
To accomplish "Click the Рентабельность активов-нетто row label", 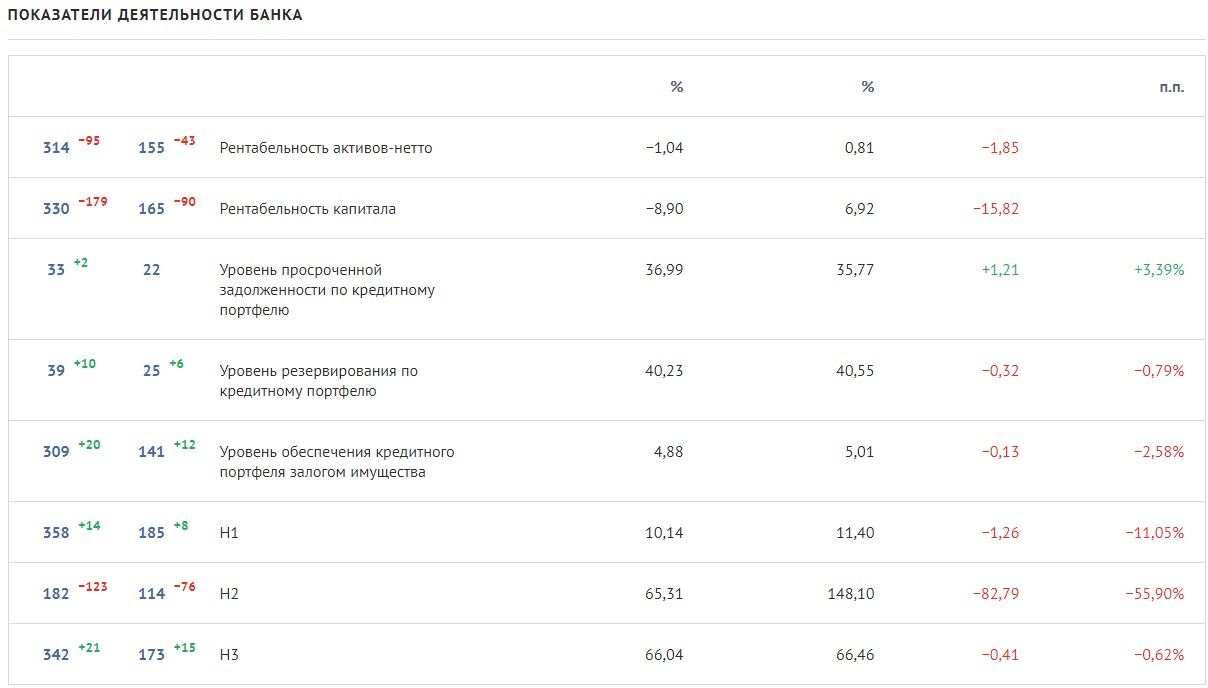I will pos(326,148).
